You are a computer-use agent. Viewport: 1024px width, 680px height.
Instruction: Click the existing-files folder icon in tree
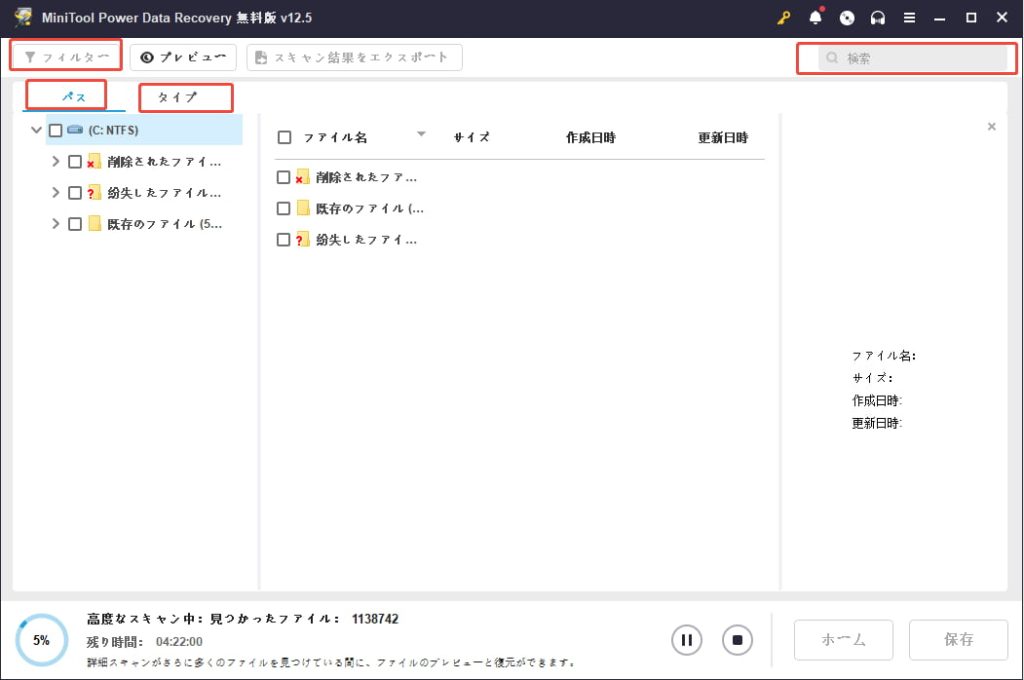pyautogui.click(x=95, y=224)
